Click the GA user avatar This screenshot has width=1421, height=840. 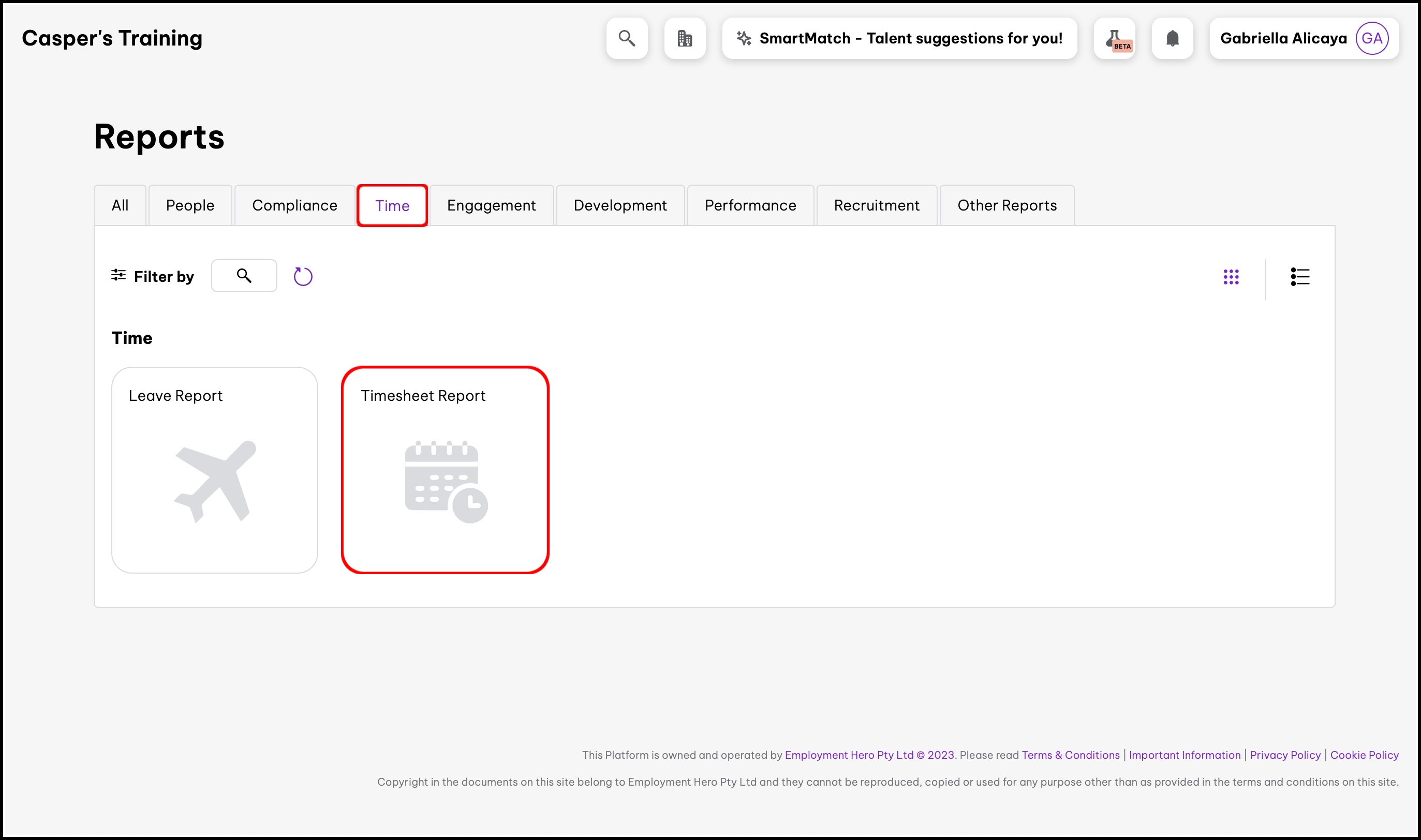click(1372, 38)
